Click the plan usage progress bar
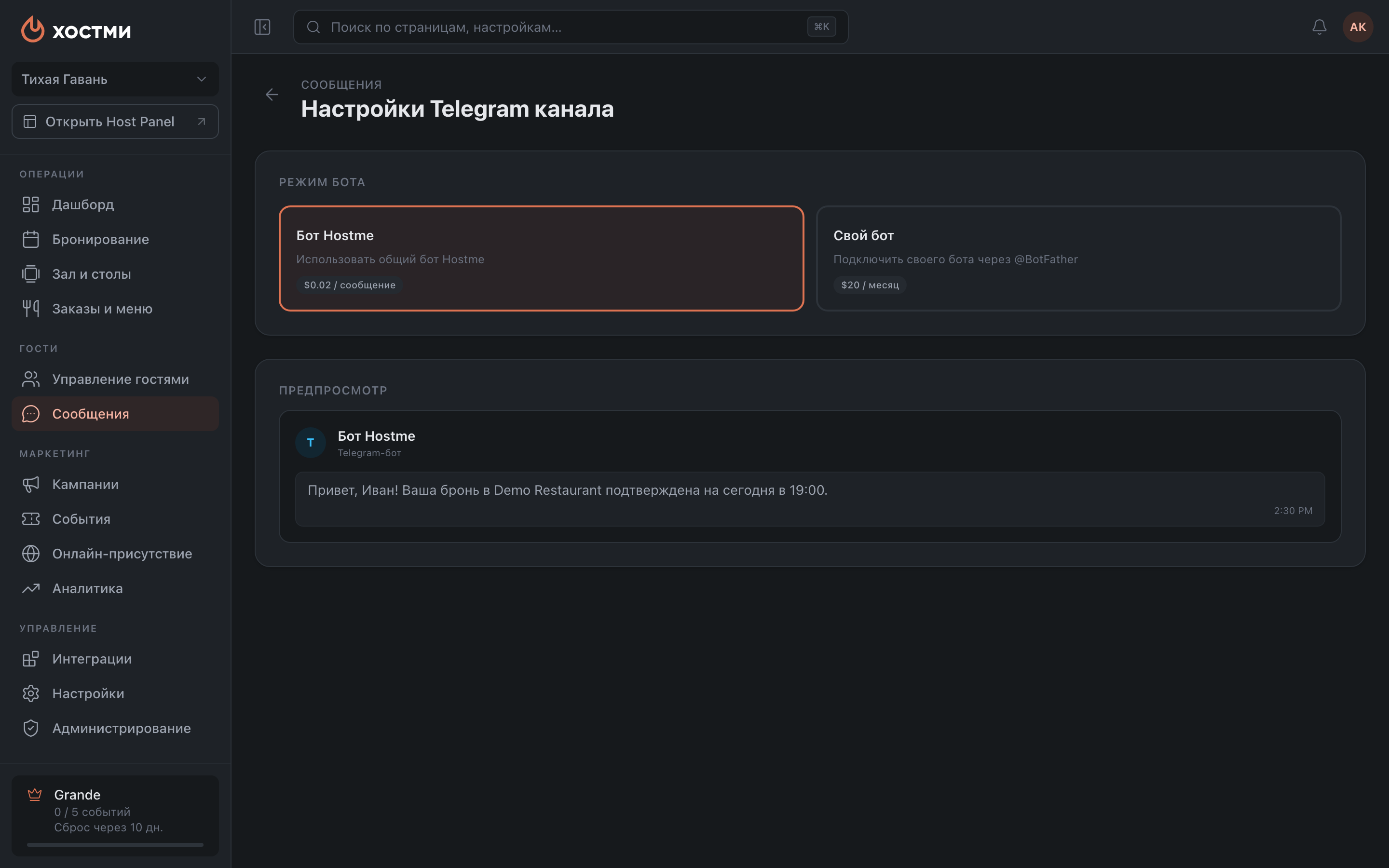 115,844
